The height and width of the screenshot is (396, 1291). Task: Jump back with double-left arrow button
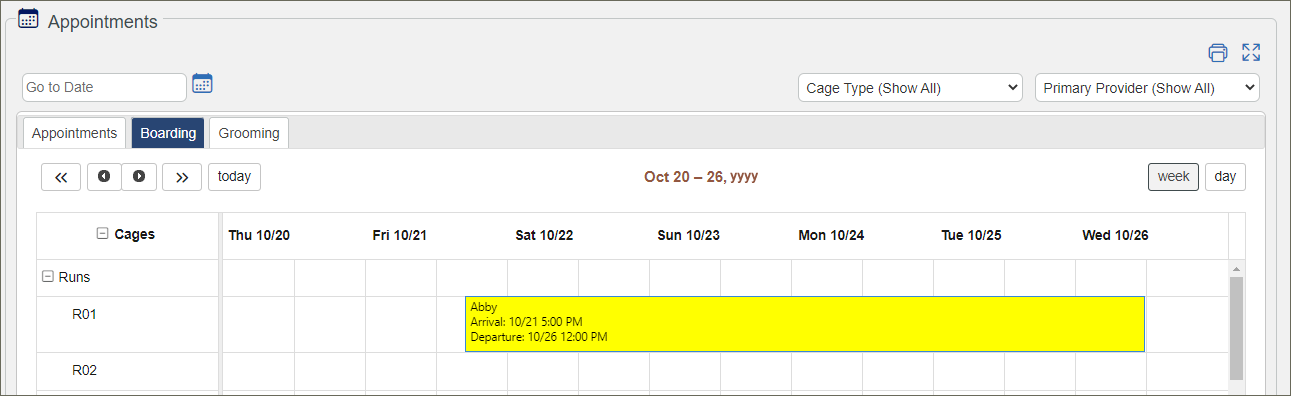tap(61, 177)
